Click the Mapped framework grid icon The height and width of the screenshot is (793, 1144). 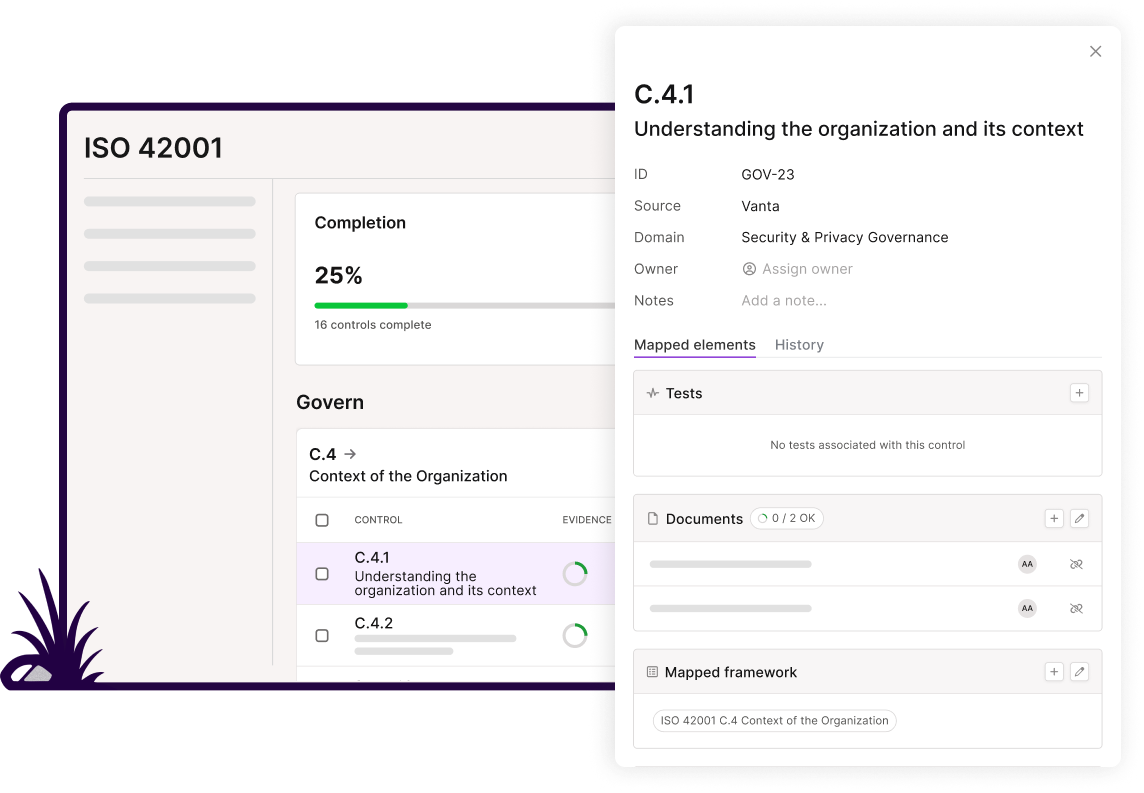point(654,672)
